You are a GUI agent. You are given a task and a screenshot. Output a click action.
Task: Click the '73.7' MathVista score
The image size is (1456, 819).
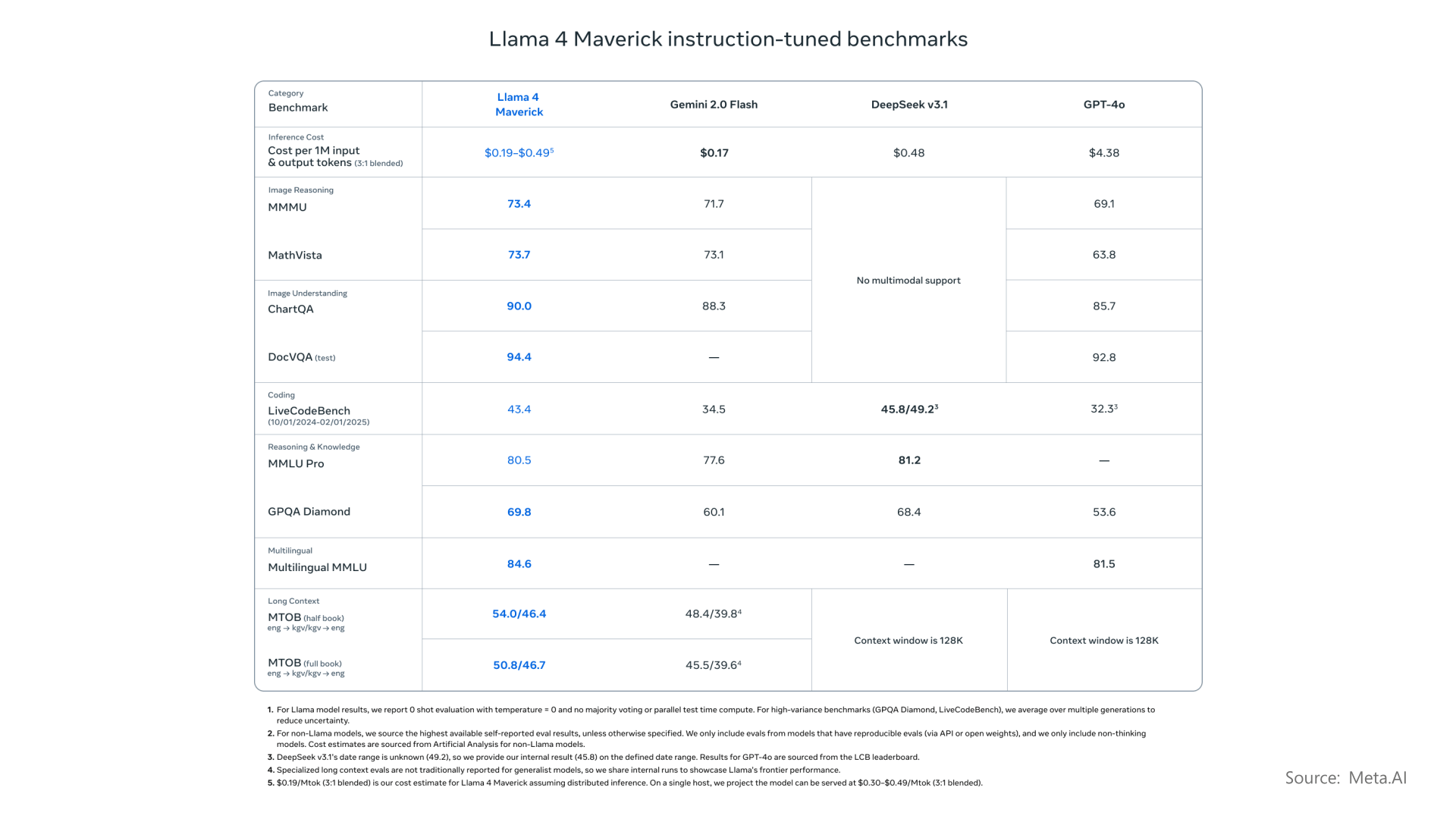point(519,255)
